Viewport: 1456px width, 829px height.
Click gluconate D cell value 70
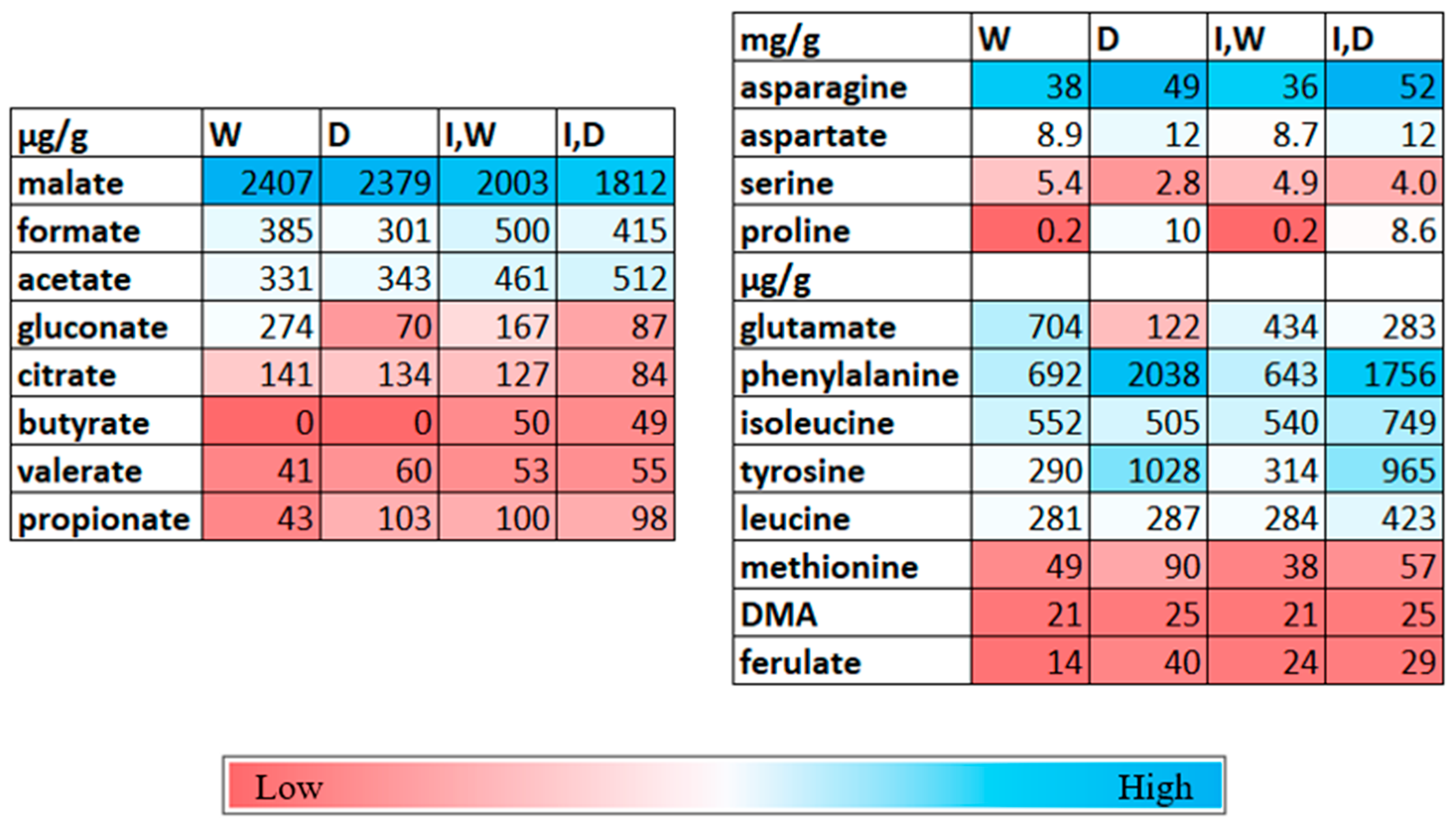pyautogui.click(x=379, y=326)
